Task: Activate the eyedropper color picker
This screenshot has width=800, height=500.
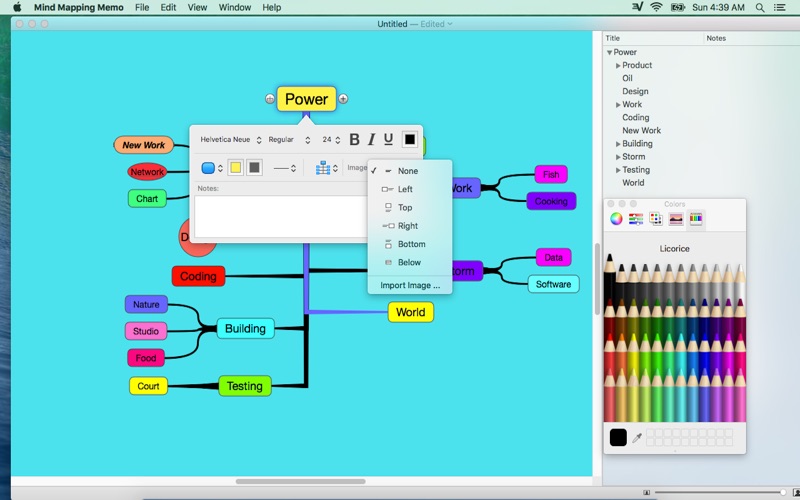Action: click(637, 438)
